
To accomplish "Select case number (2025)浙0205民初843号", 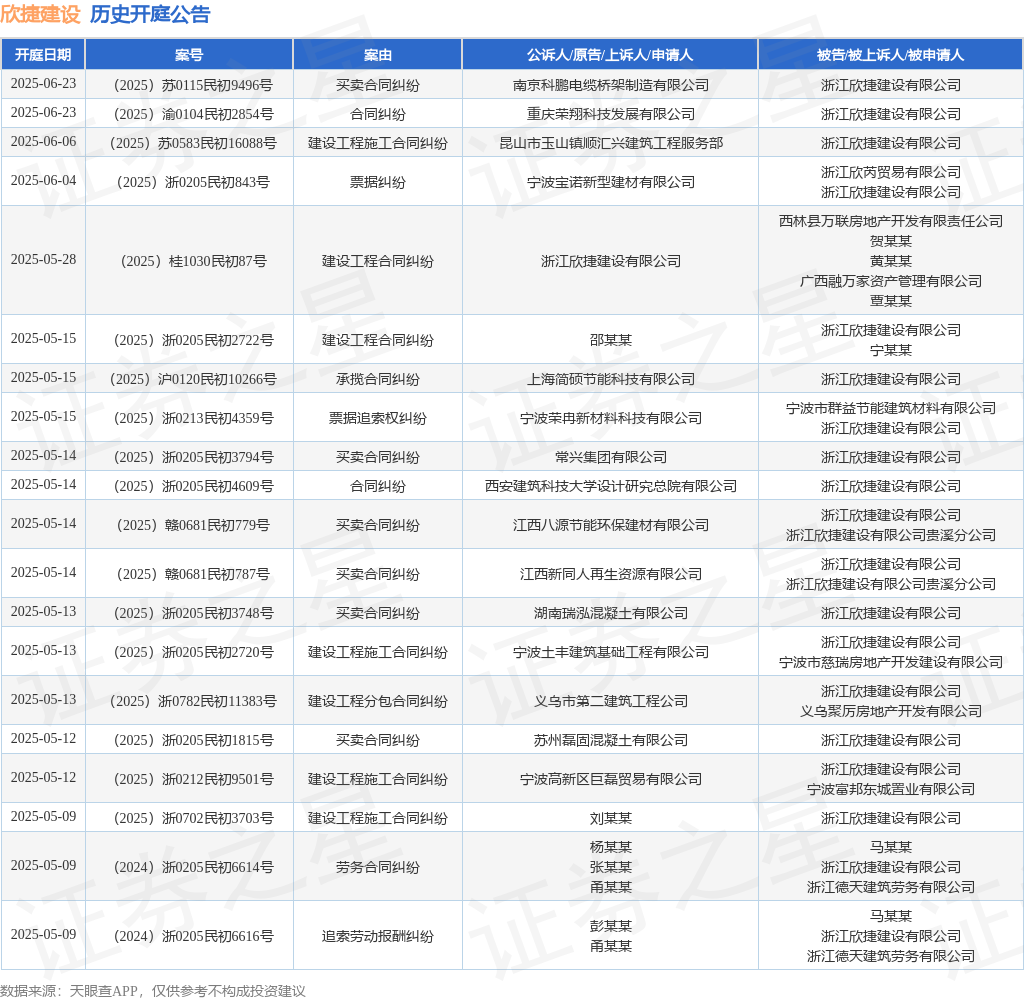I will point(189,182).
